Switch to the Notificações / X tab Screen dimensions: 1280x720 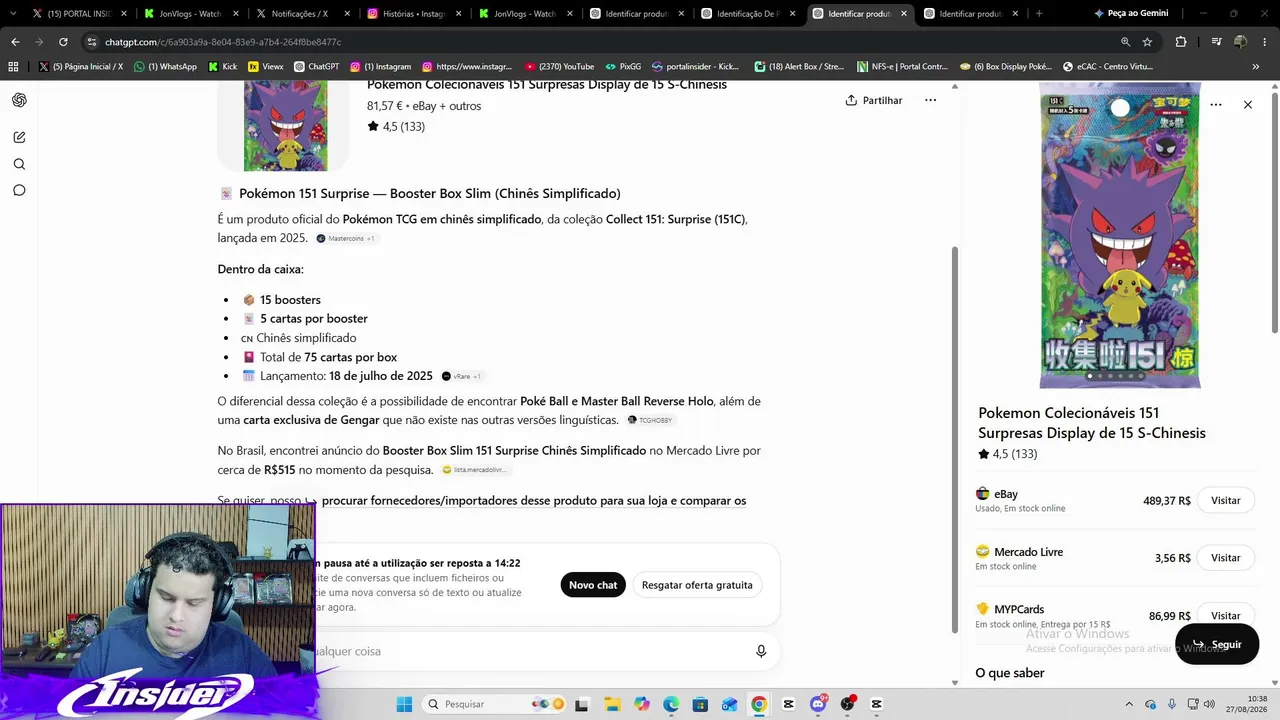point(301,14)
